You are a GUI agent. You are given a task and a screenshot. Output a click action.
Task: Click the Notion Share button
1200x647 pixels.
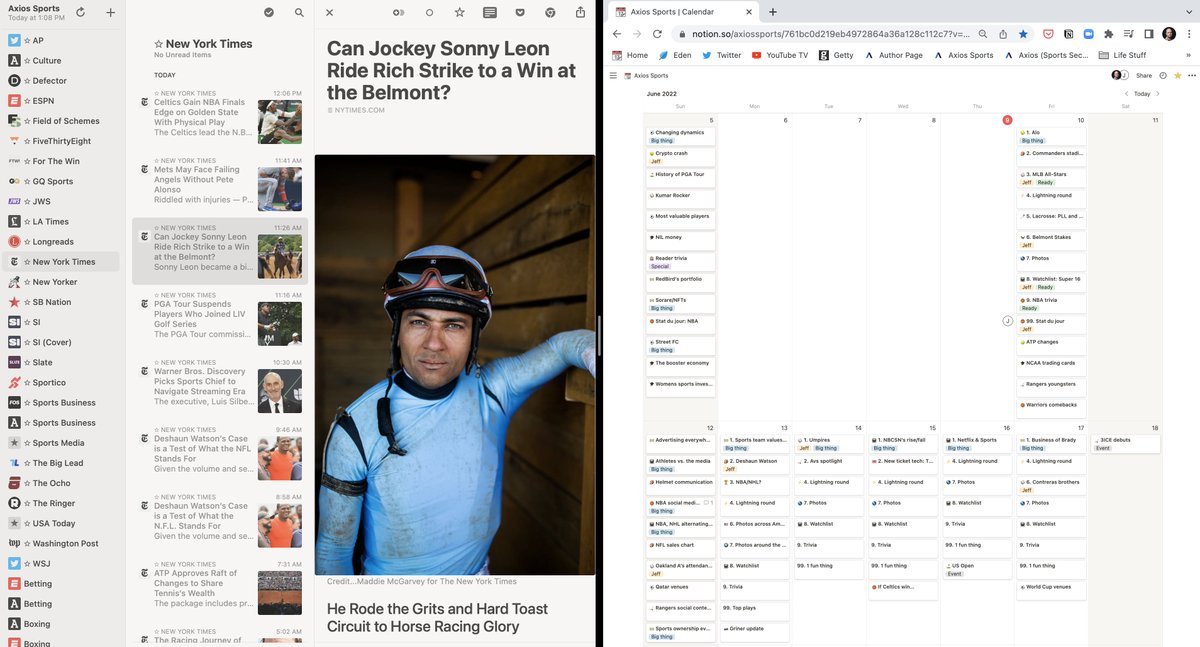[x=1143, y=75]
